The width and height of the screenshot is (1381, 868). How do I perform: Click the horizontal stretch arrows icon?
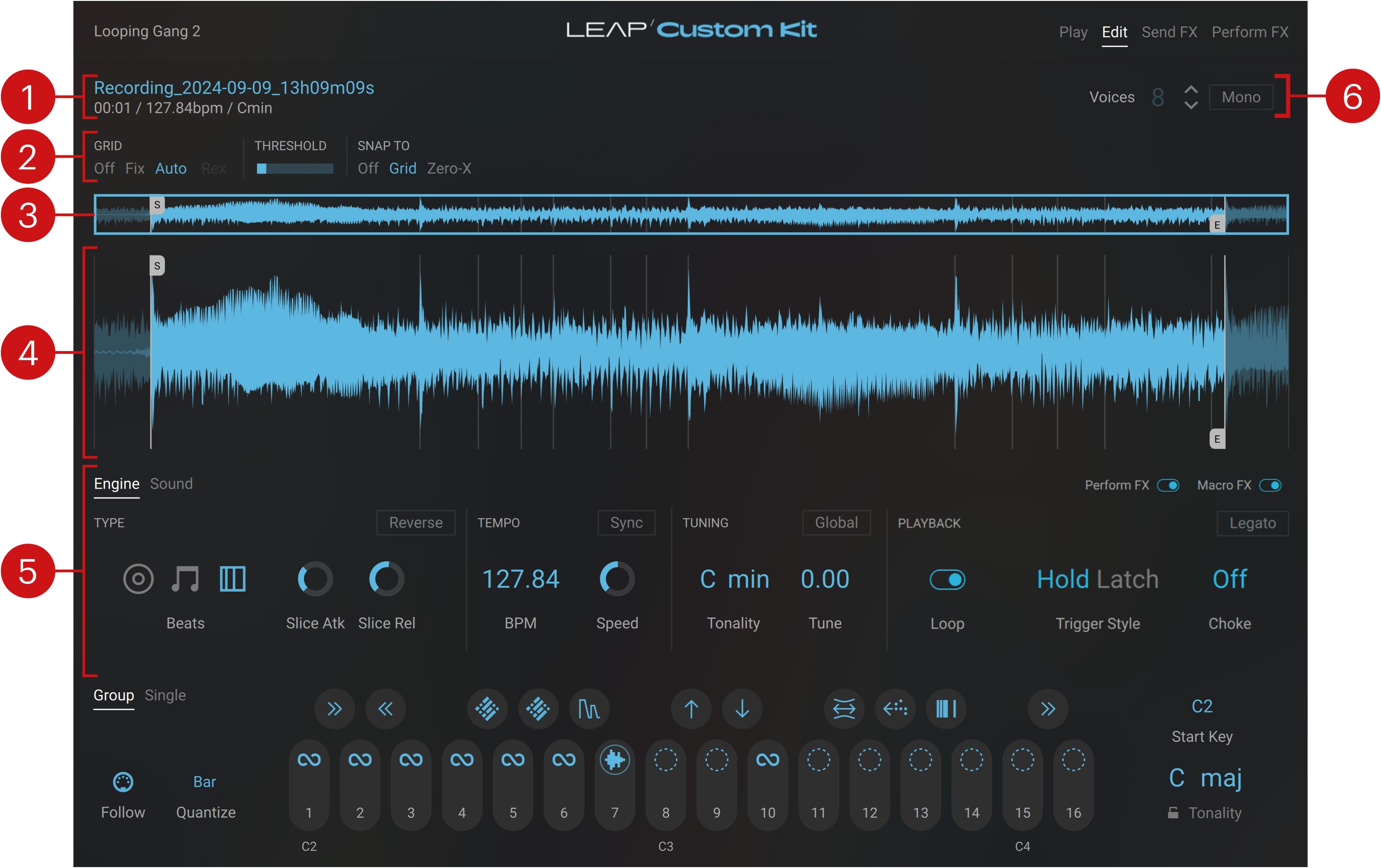pos(844,709)
